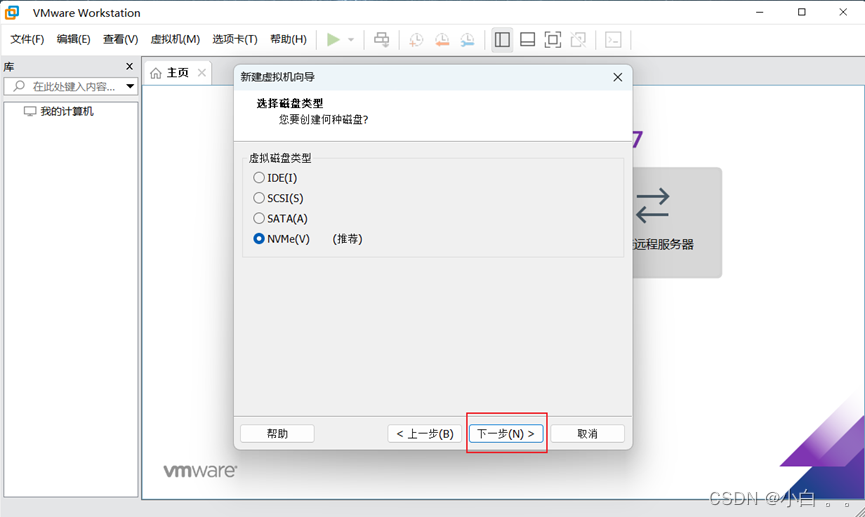Open the 帮助(H) menu
The width and height of the screenshot is (865, 517).
pos(288,39)
